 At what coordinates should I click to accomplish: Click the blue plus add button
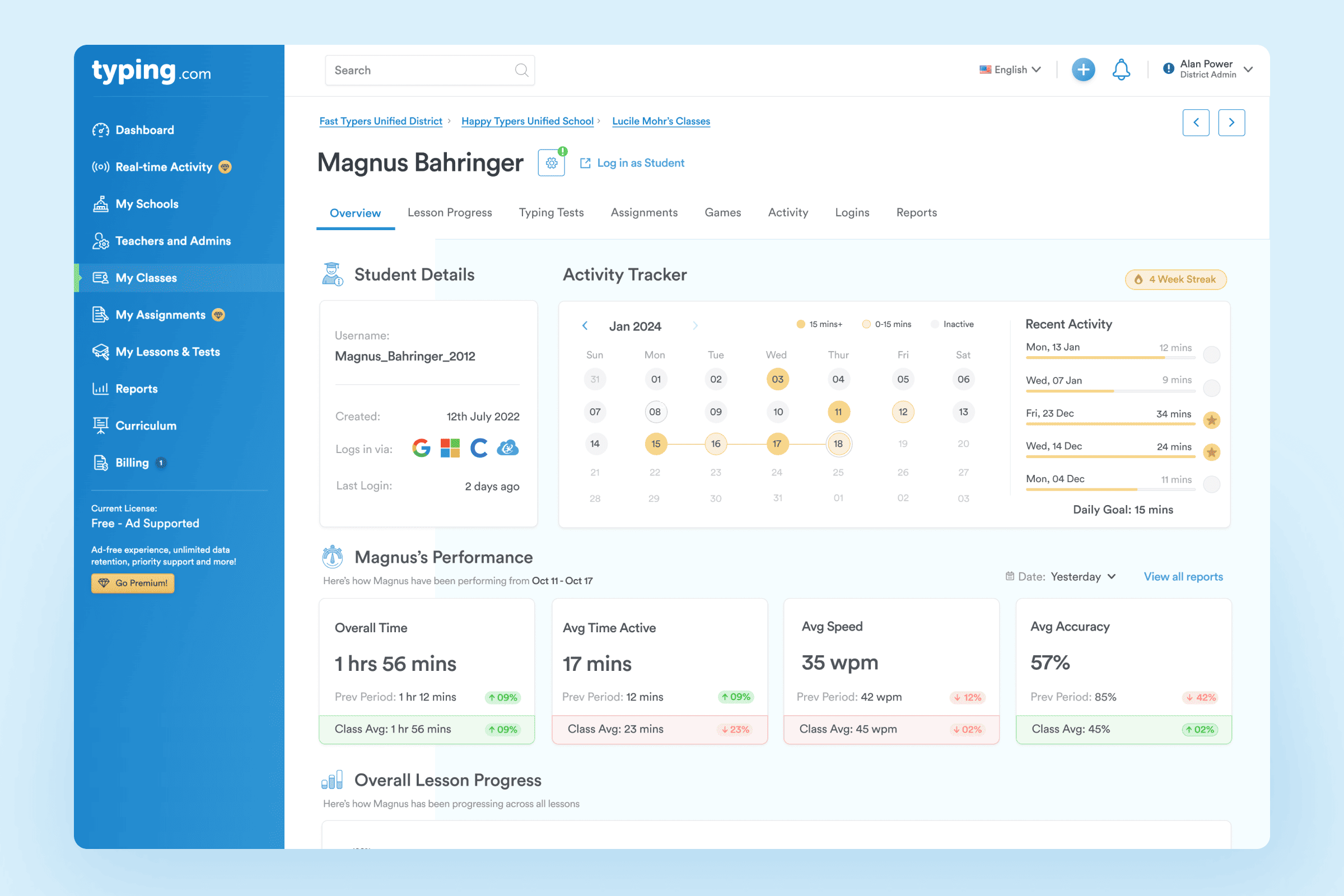1082,69
